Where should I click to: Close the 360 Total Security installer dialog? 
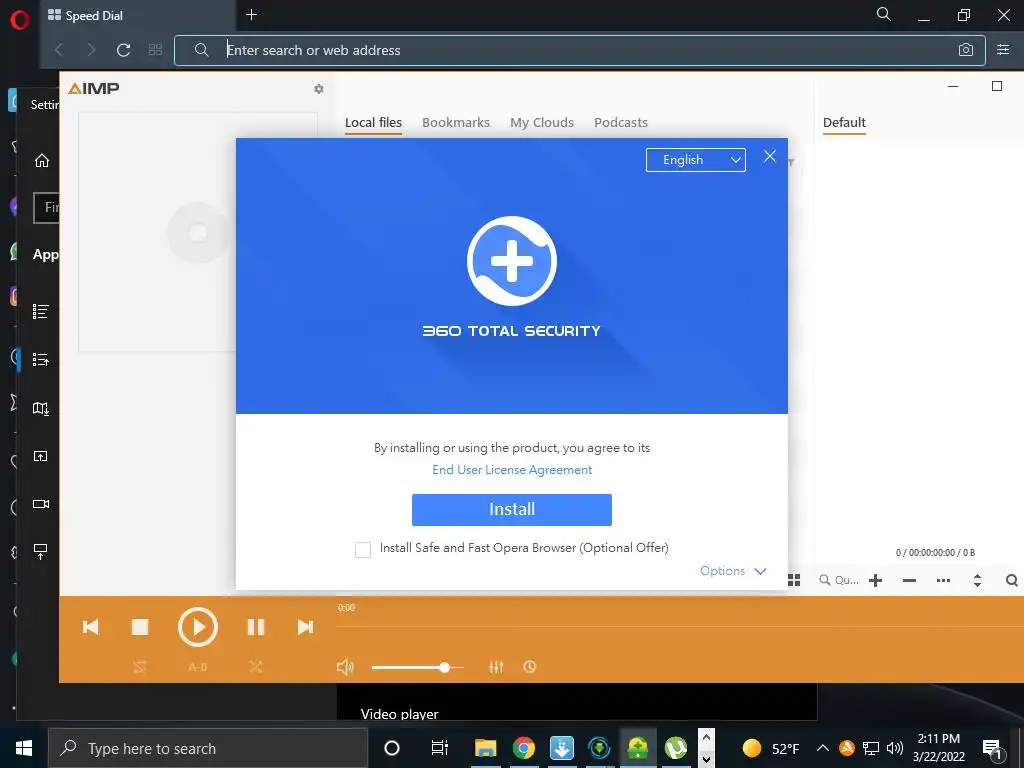(x=770, y=156)
